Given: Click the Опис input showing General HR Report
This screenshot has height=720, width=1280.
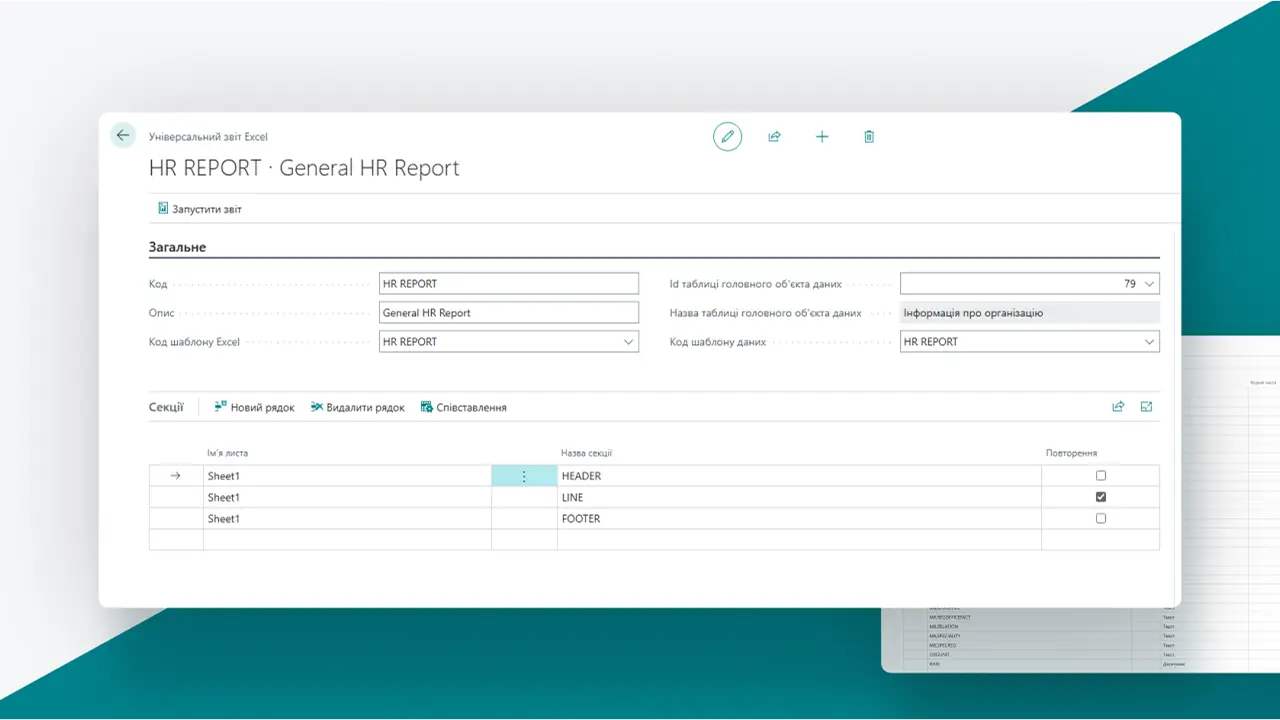Looking at the screenshot, I should (508, 312).
